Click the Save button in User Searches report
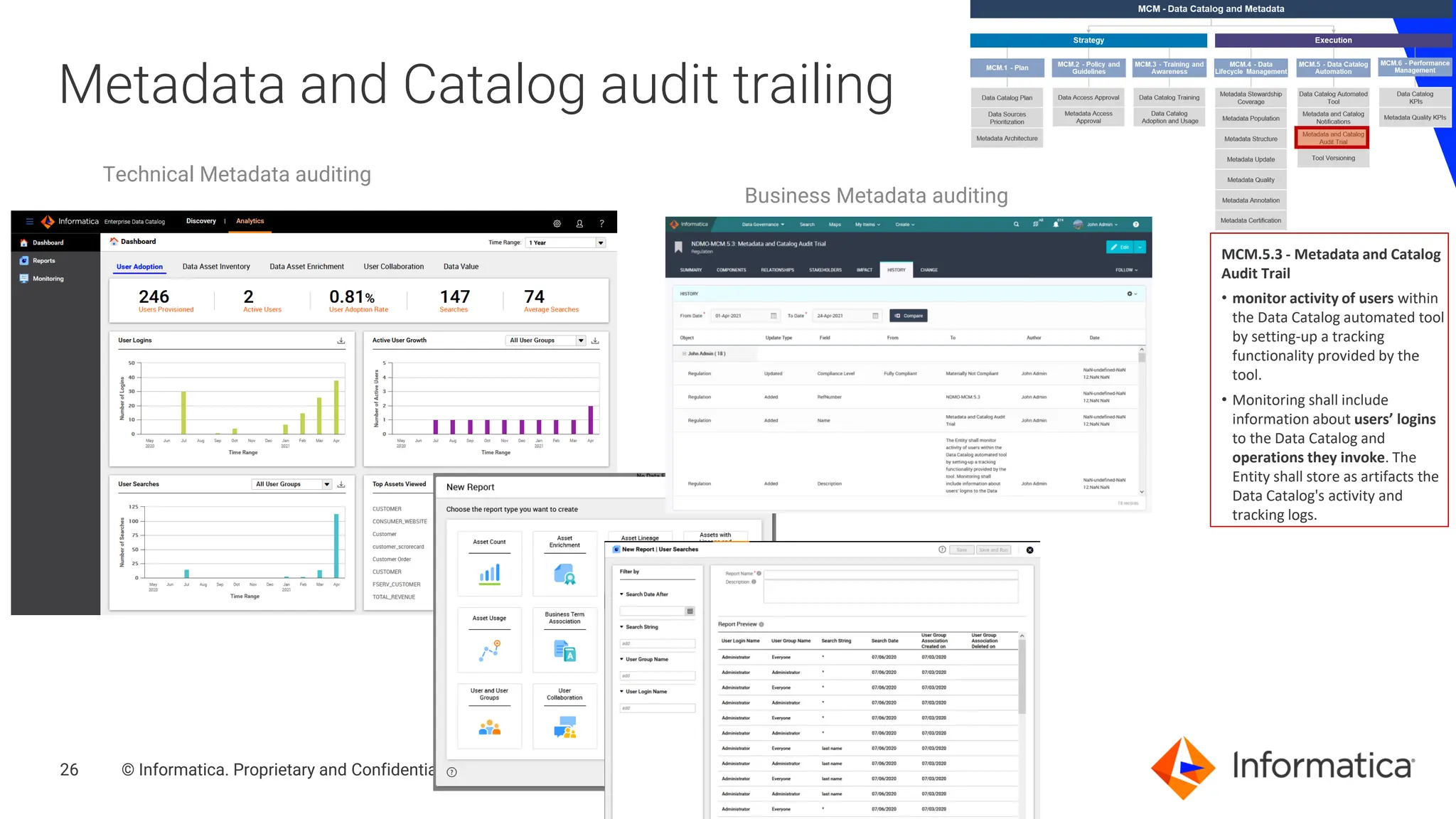 pos(962,550)
